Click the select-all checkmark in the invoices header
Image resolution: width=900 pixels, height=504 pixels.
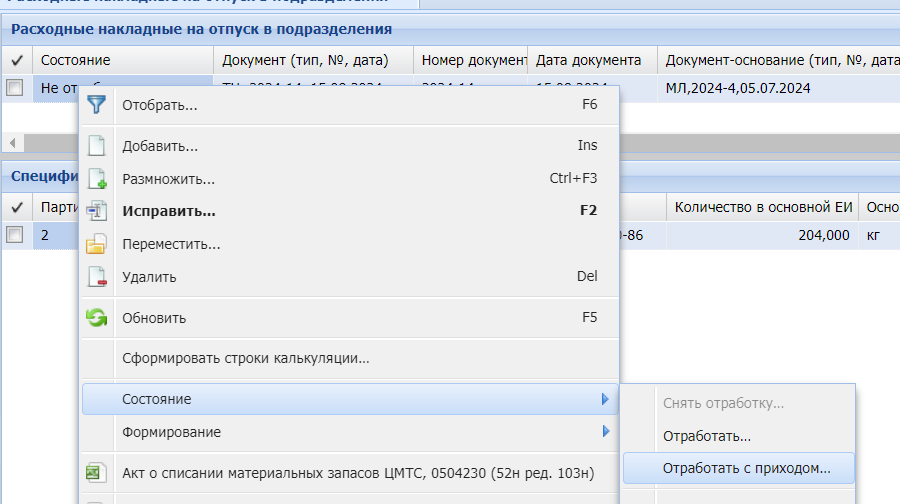point(16,60)
